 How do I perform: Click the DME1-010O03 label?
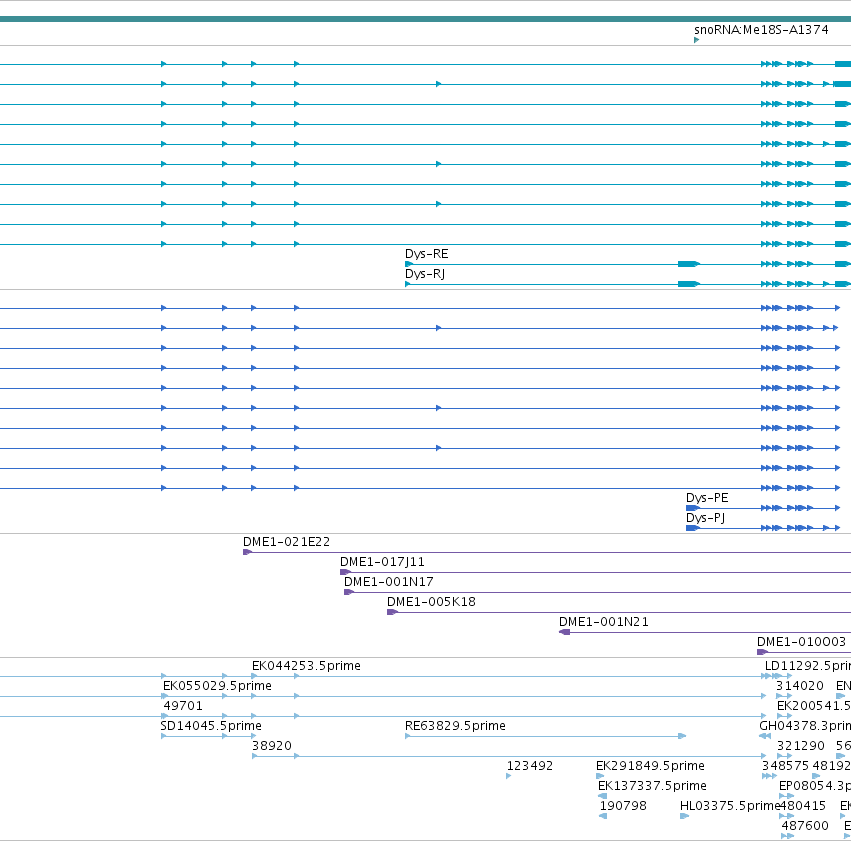801,642
